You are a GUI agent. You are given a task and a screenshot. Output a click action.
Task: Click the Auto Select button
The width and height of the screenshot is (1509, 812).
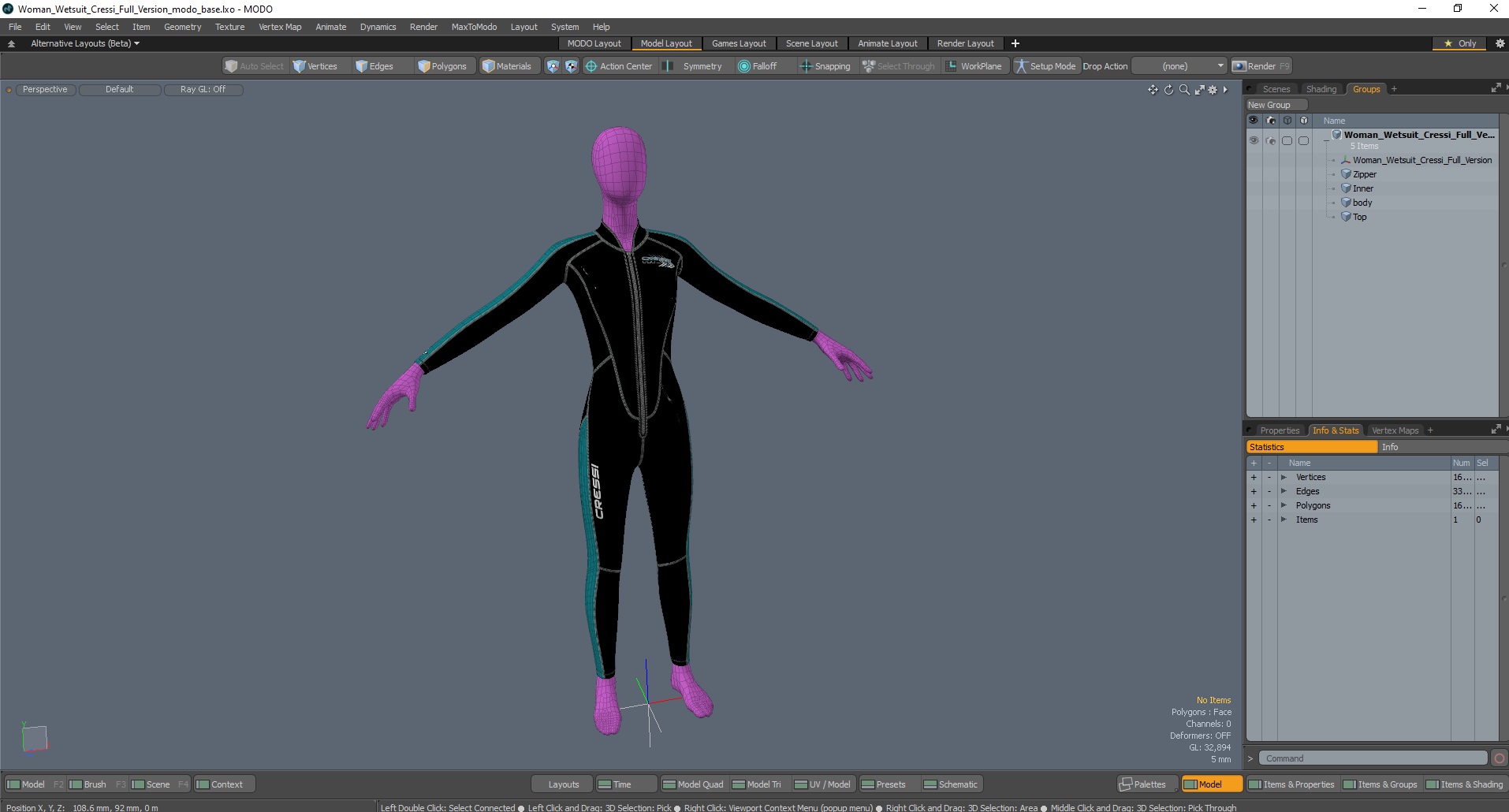point(254,66)
